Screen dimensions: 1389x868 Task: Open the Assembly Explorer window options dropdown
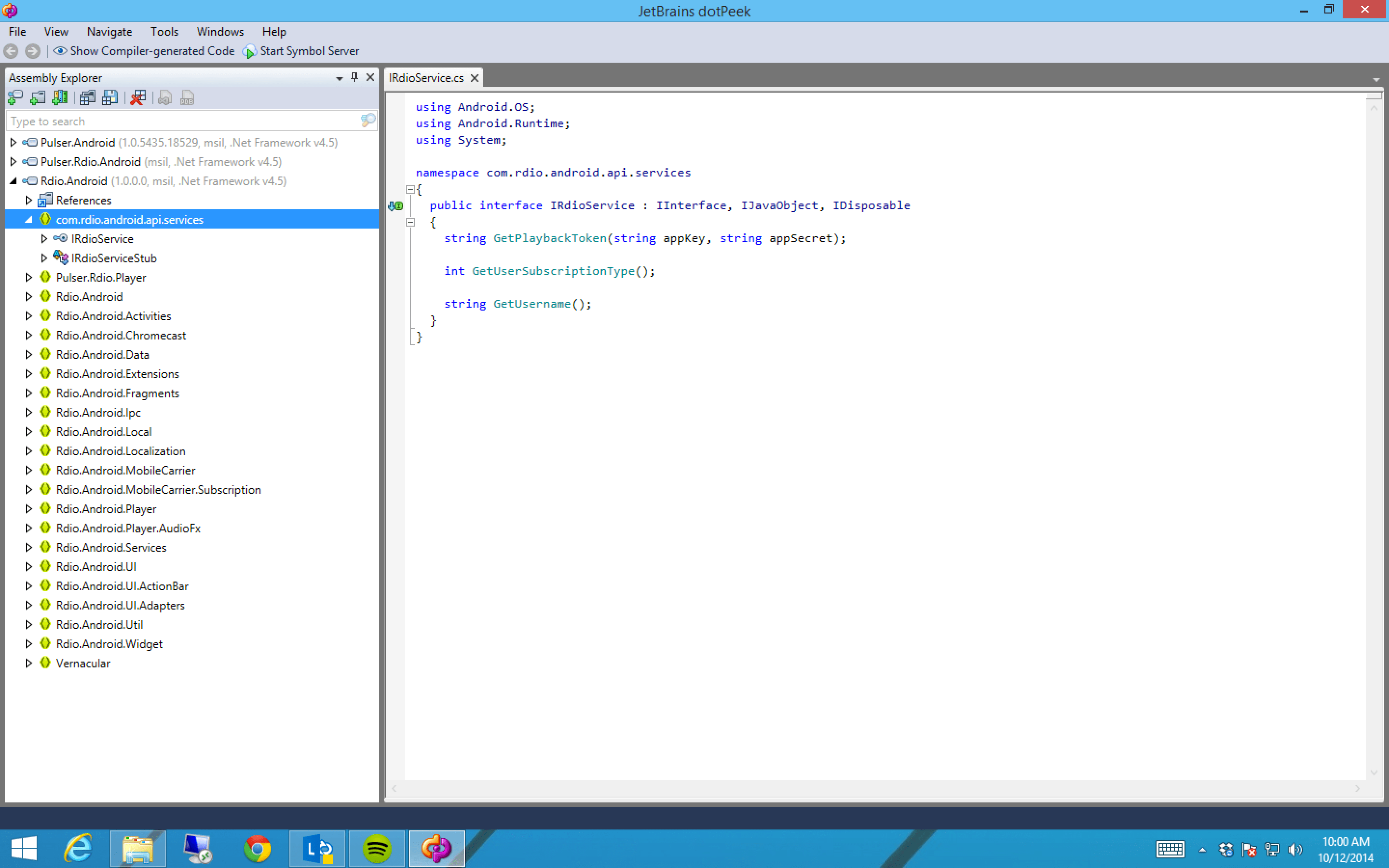(339, 78)
